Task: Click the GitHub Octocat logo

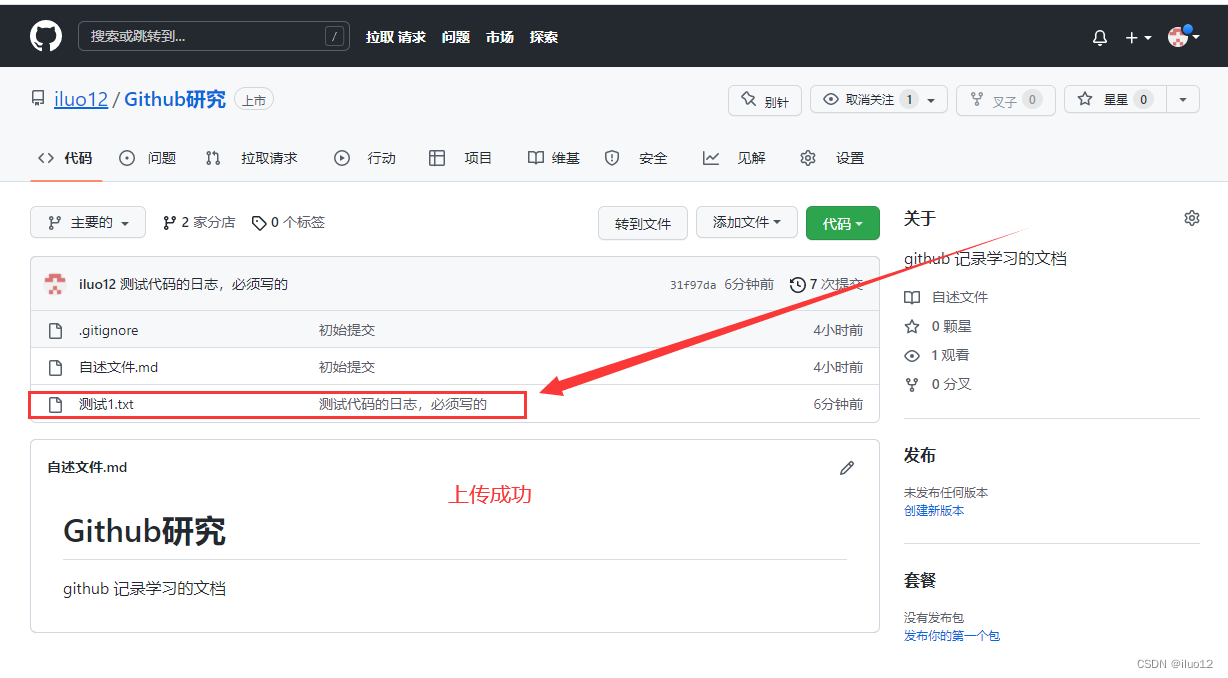Action: click(x=46, y=37)
